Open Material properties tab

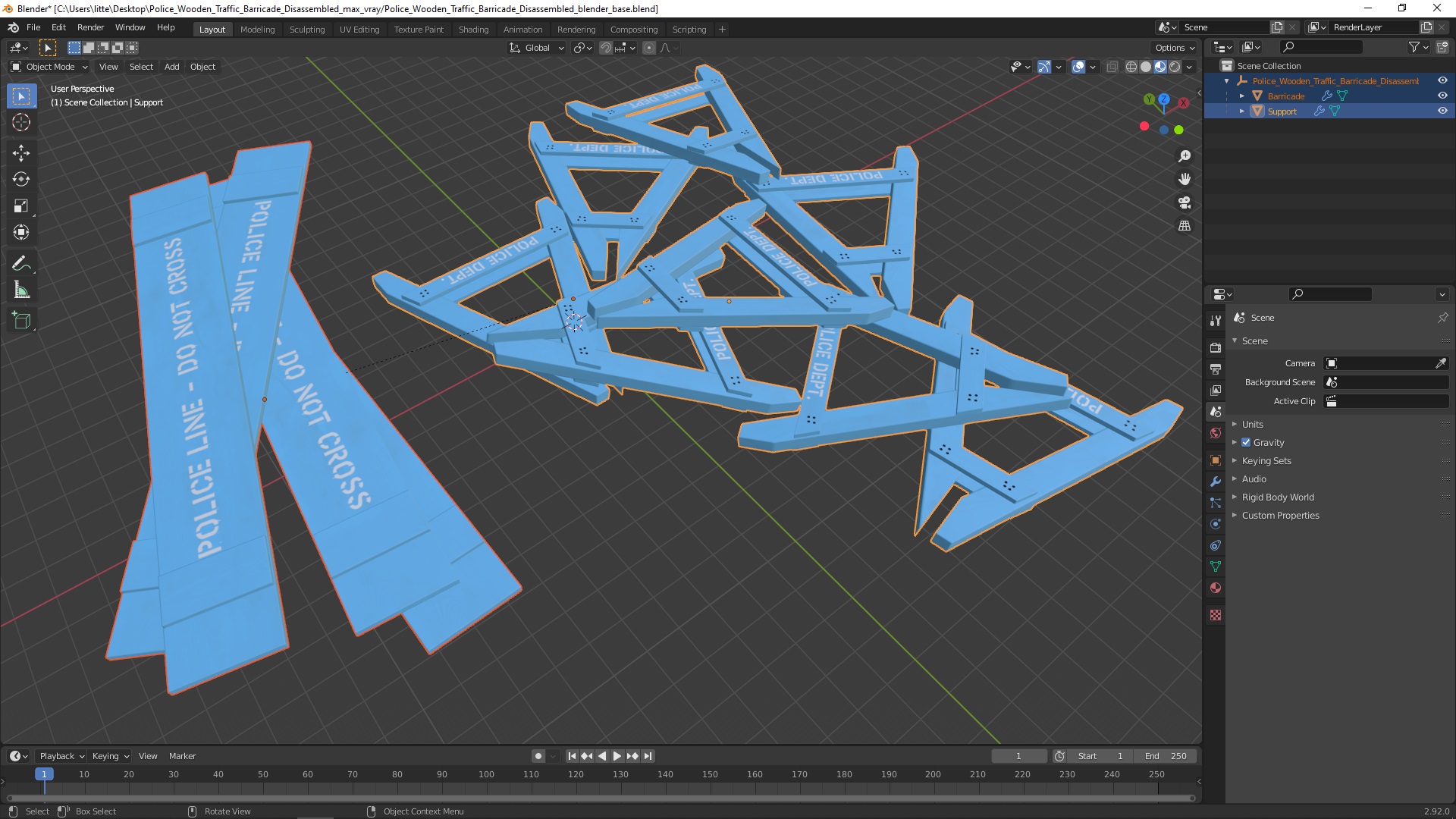point(1216,588)
